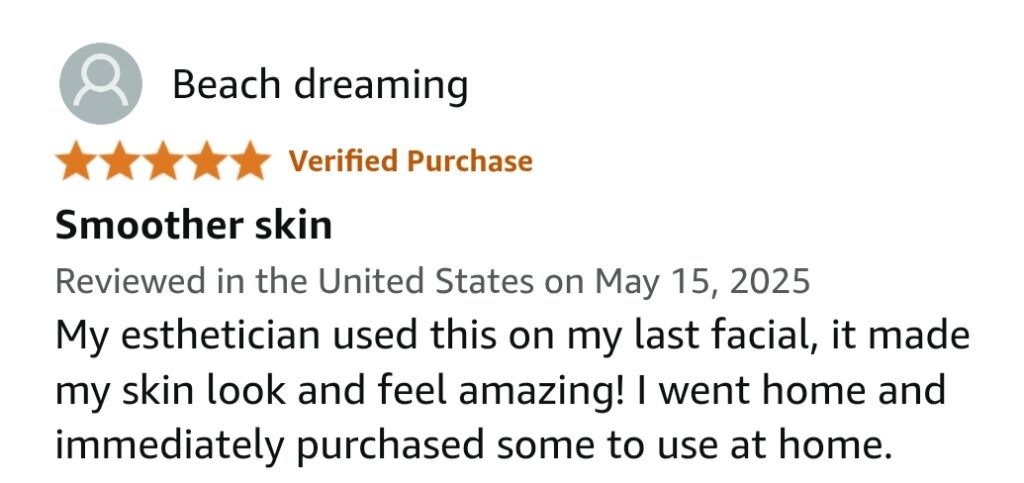The width and height of the screenshot is (1024, 483).
Task: Click the word immediately in the review
Action: (170, 446)
